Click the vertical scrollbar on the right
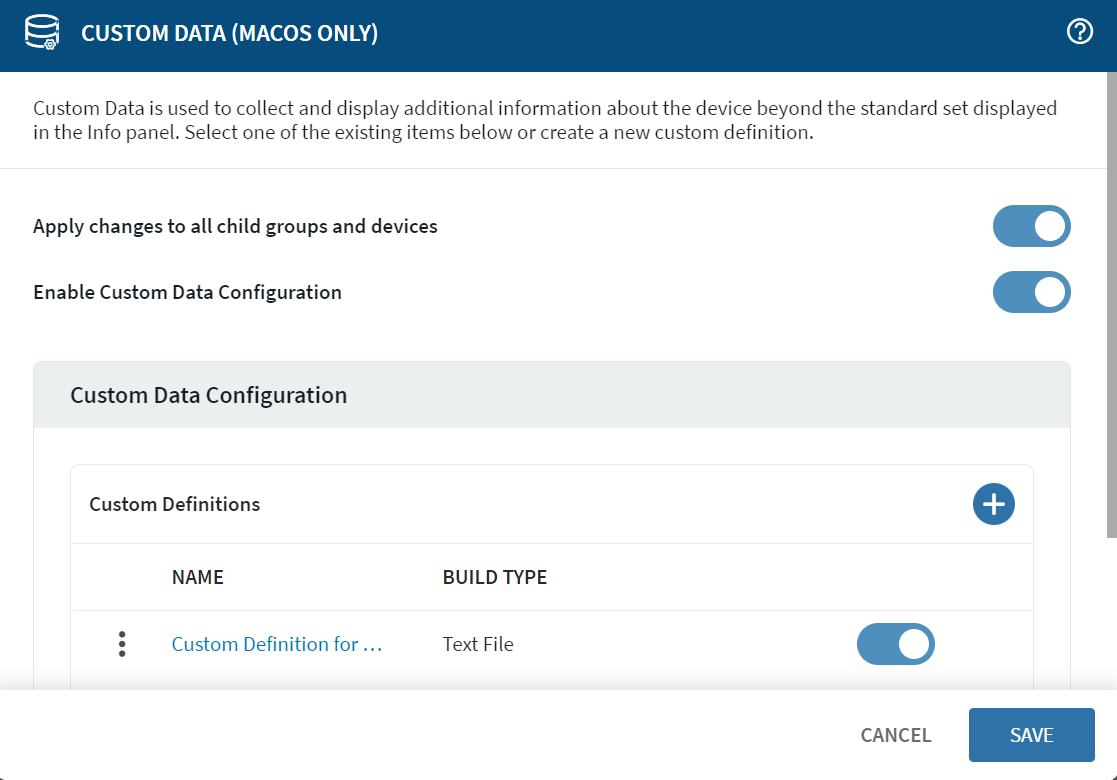The height and width of the screenshot is (780, 1117). (x=1111, y=300)
